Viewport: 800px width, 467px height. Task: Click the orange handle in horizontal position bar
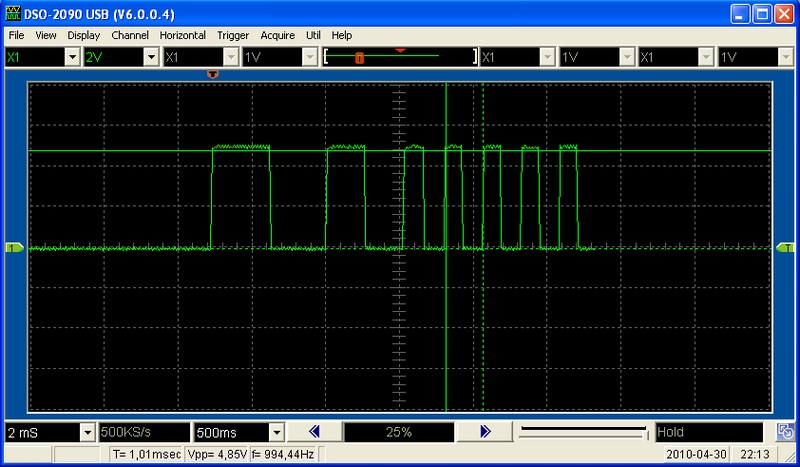coord(359,58)
